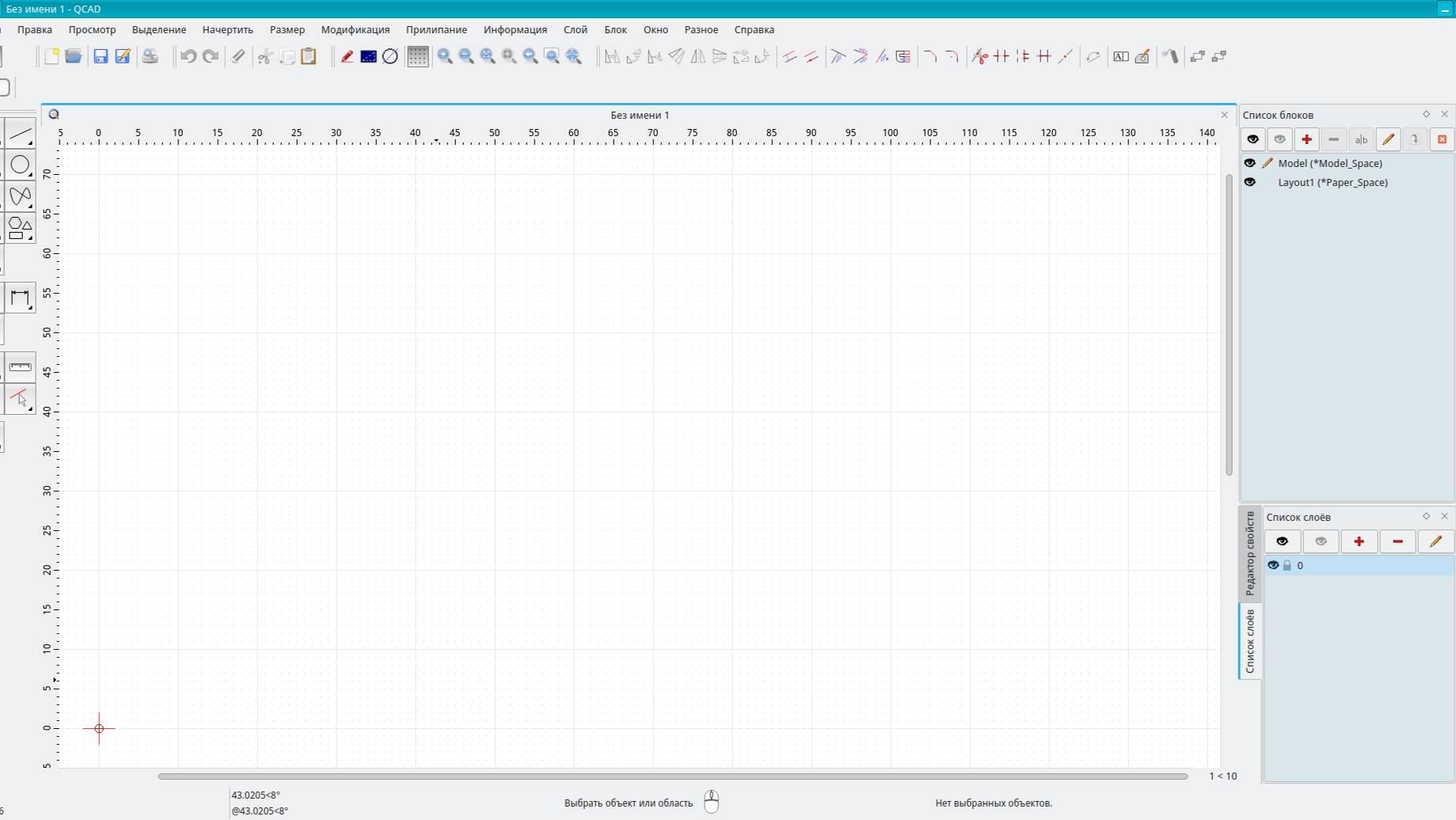
Task: Float the Список блоков panel diamond icon
Action: point(1426,114)
